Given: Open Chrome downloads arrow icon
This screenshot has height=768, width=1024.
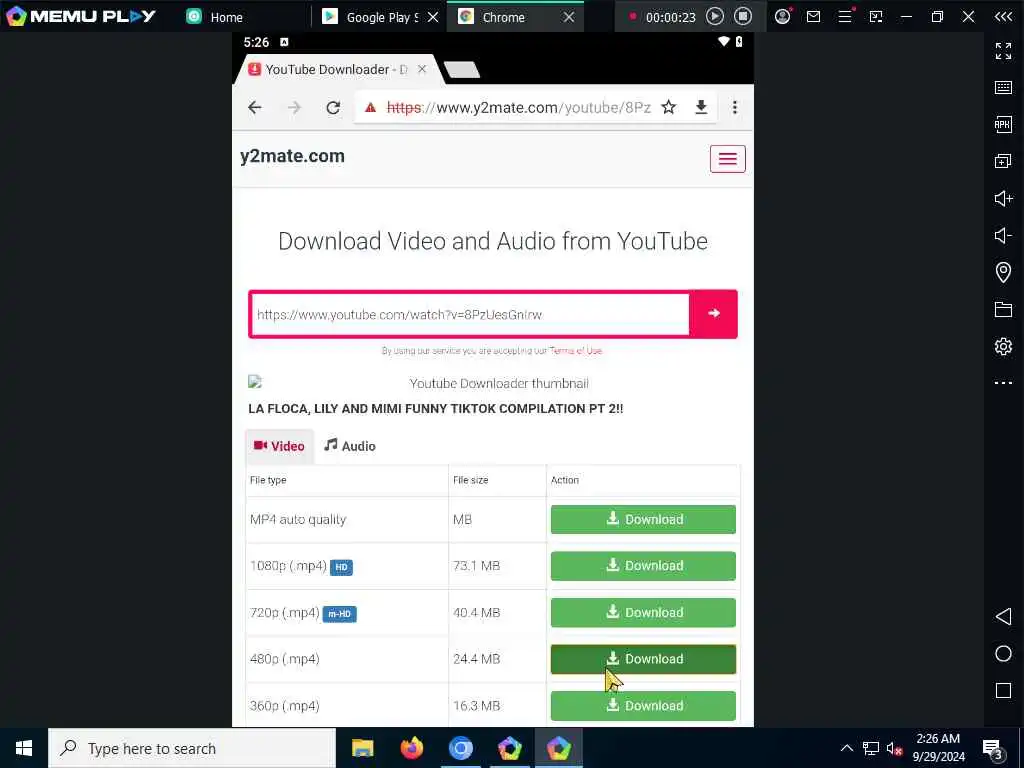Looking at the screenshot, I should click(x=701, y=107).
